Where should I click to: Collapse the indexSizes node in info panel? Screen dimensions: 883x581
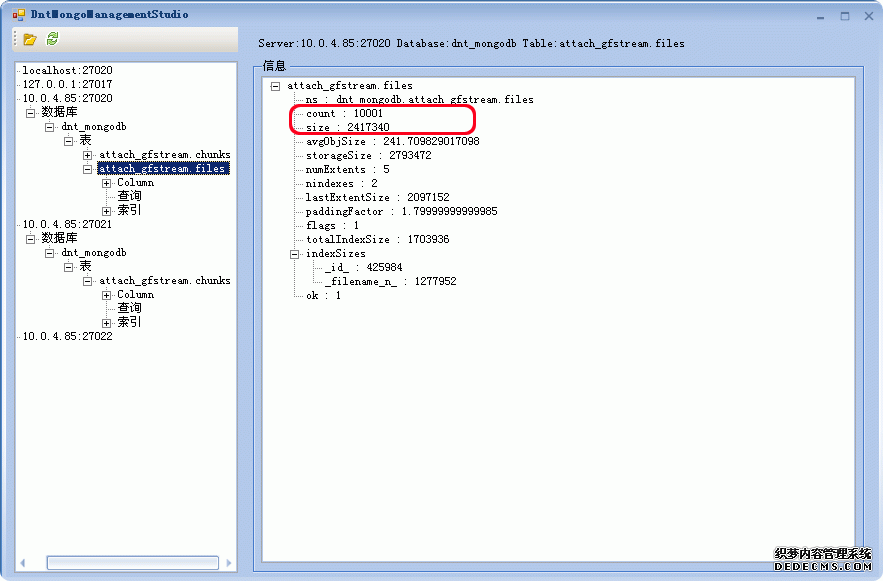click(x=295, y=254)
